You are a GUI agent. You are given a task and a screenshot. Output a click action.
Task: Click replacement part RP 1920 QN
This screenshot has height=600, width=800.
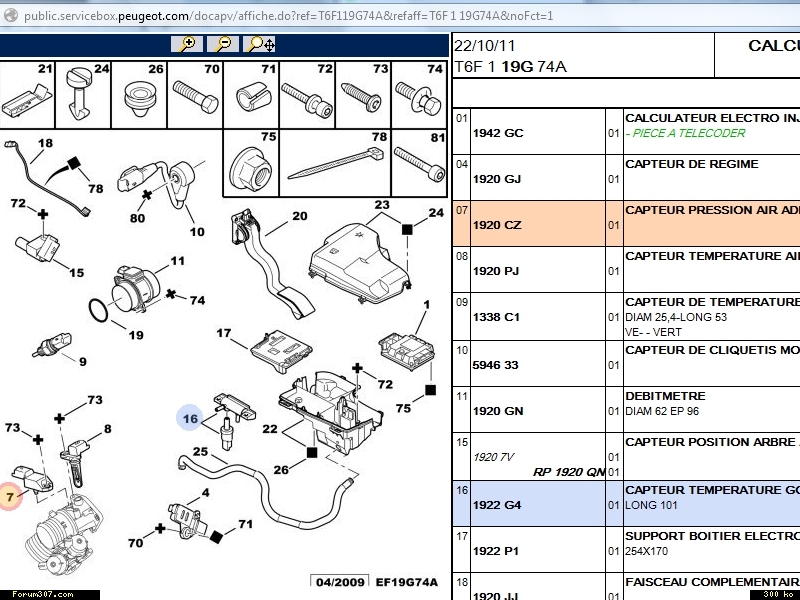569,473
